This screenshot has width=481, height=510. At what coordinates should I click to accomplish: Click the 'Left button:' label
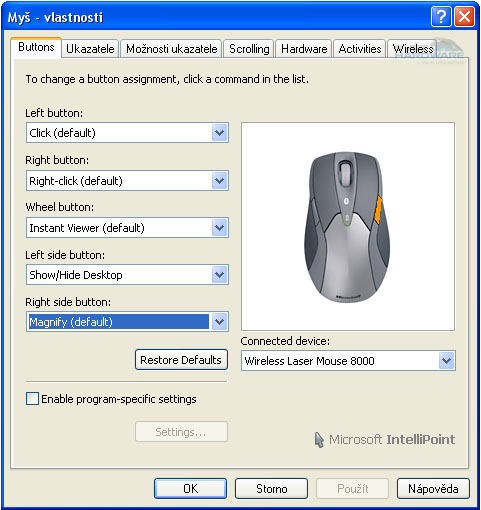pyautogui.click(x=54, y=113)
